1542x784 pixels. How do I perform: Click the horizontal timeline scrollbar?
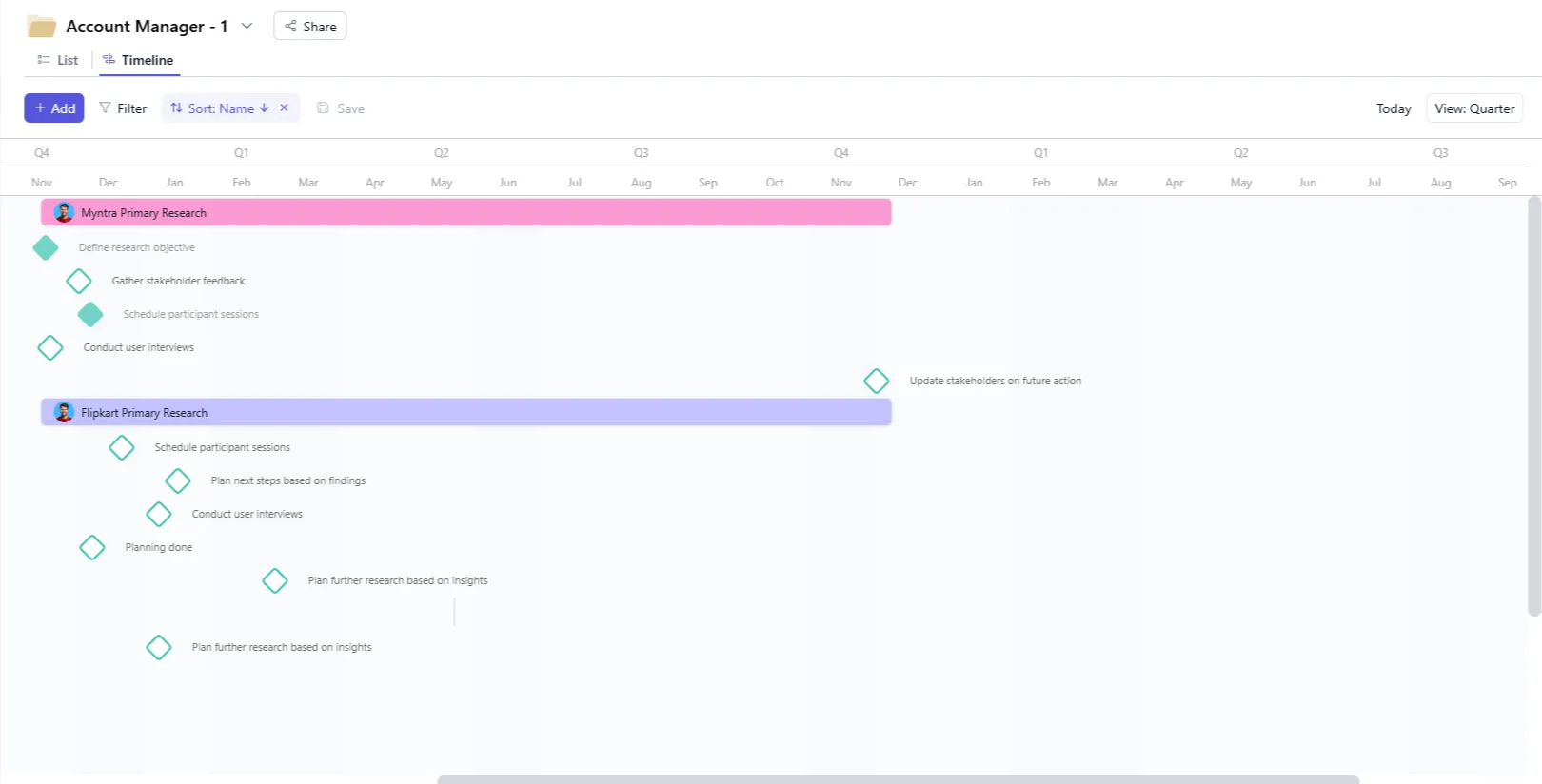coord(898,779)
